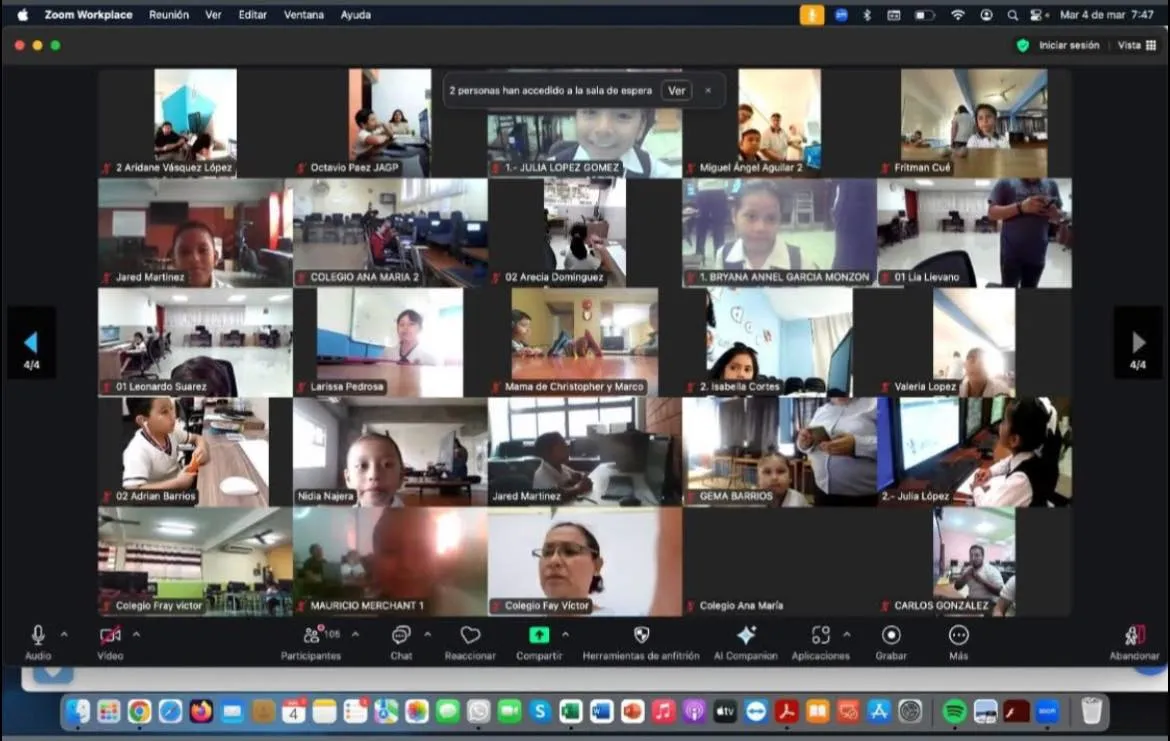Screen dimensions: 1170x741
Task: Go to previous gallery page arrow
Action: click(x=31, y=342)
